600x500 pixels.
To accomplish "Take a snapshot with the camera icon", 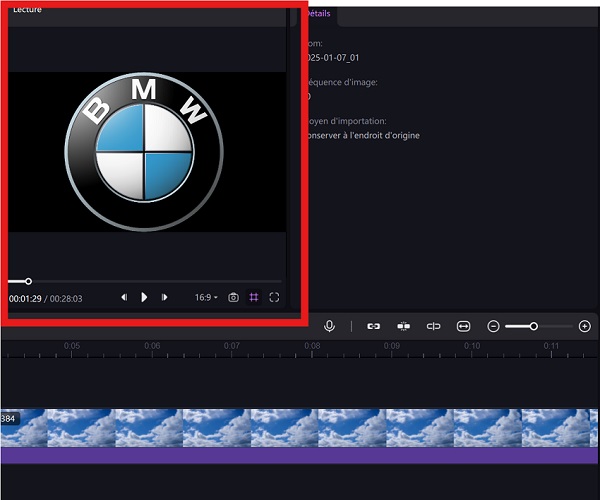I will (x=233, y=297).
